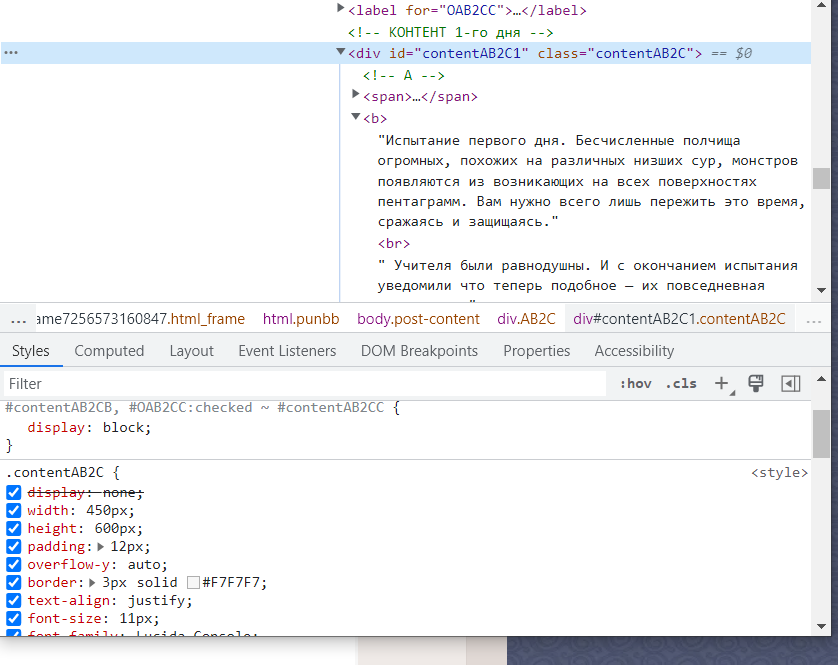838x665 pixels.
Task: Expand the padding shorthand property
Action: [101, 547]
